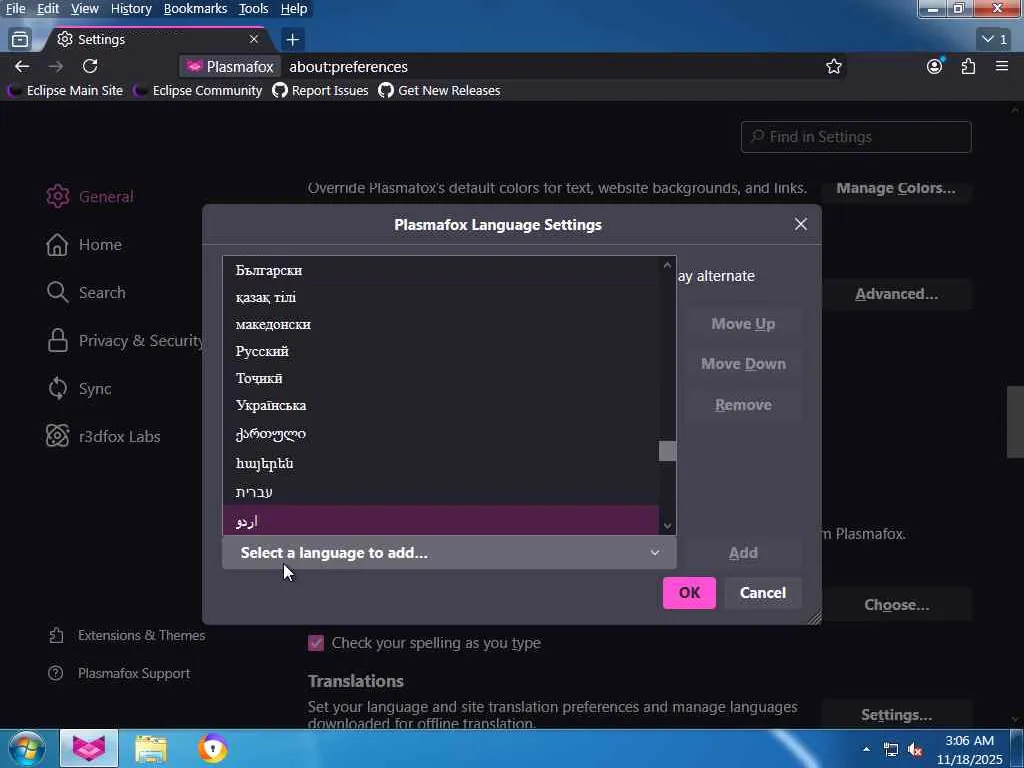Expand the list-all-tabs chevron button
The image size is (1024, 768).
click(995, 39)
